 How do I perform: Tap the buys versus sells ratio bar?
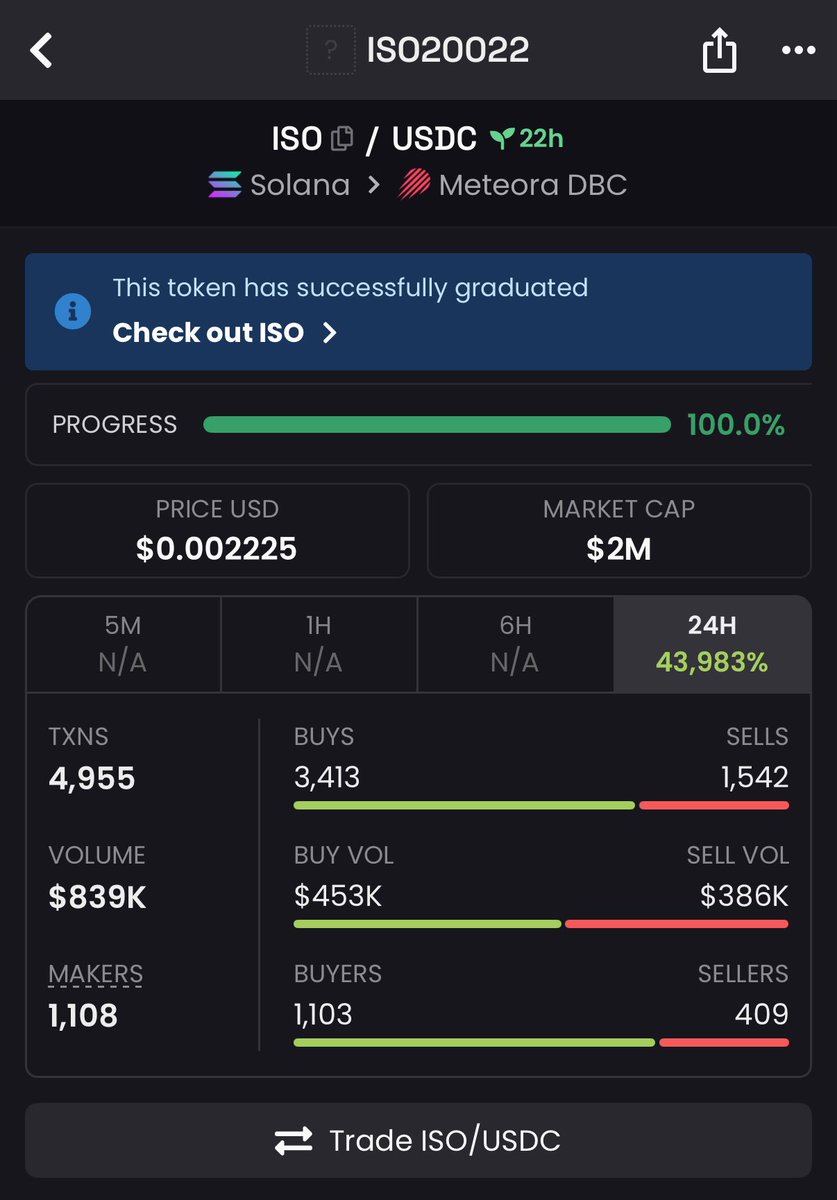click(541, 805)
